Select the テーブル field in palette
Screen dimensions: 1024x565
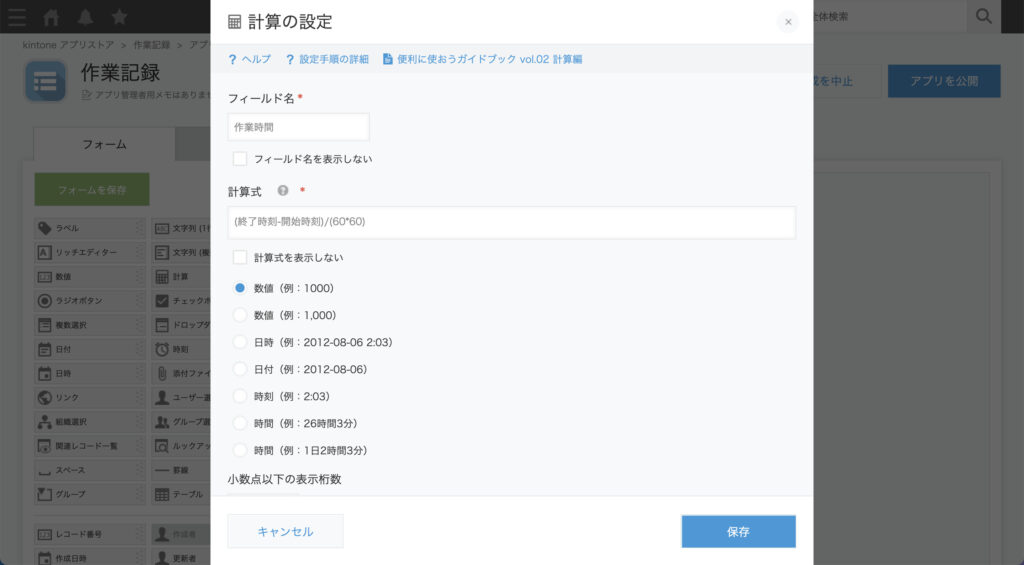181,494
